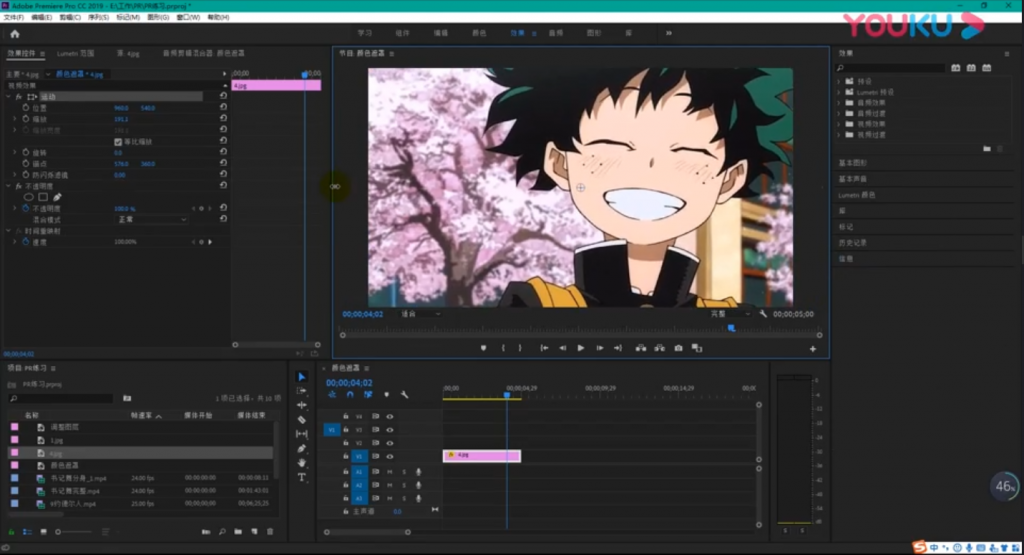1024x555 pixels.
Task: Switch to 颜色 workspace tab
Action: point(479,33)
